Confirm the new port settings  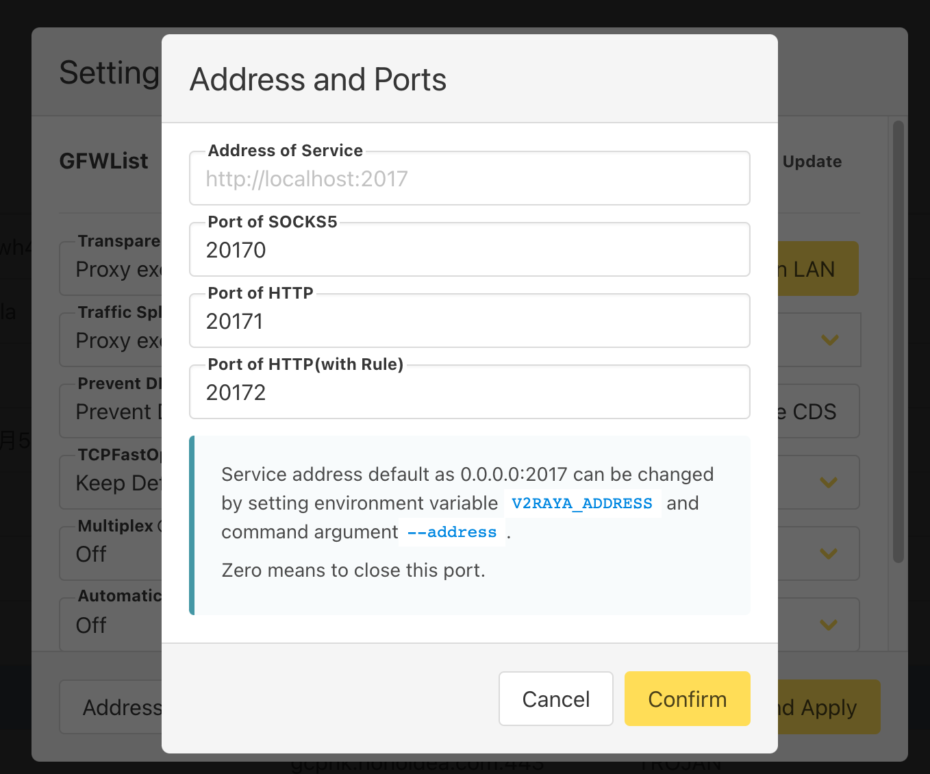(x=687, y=699)
